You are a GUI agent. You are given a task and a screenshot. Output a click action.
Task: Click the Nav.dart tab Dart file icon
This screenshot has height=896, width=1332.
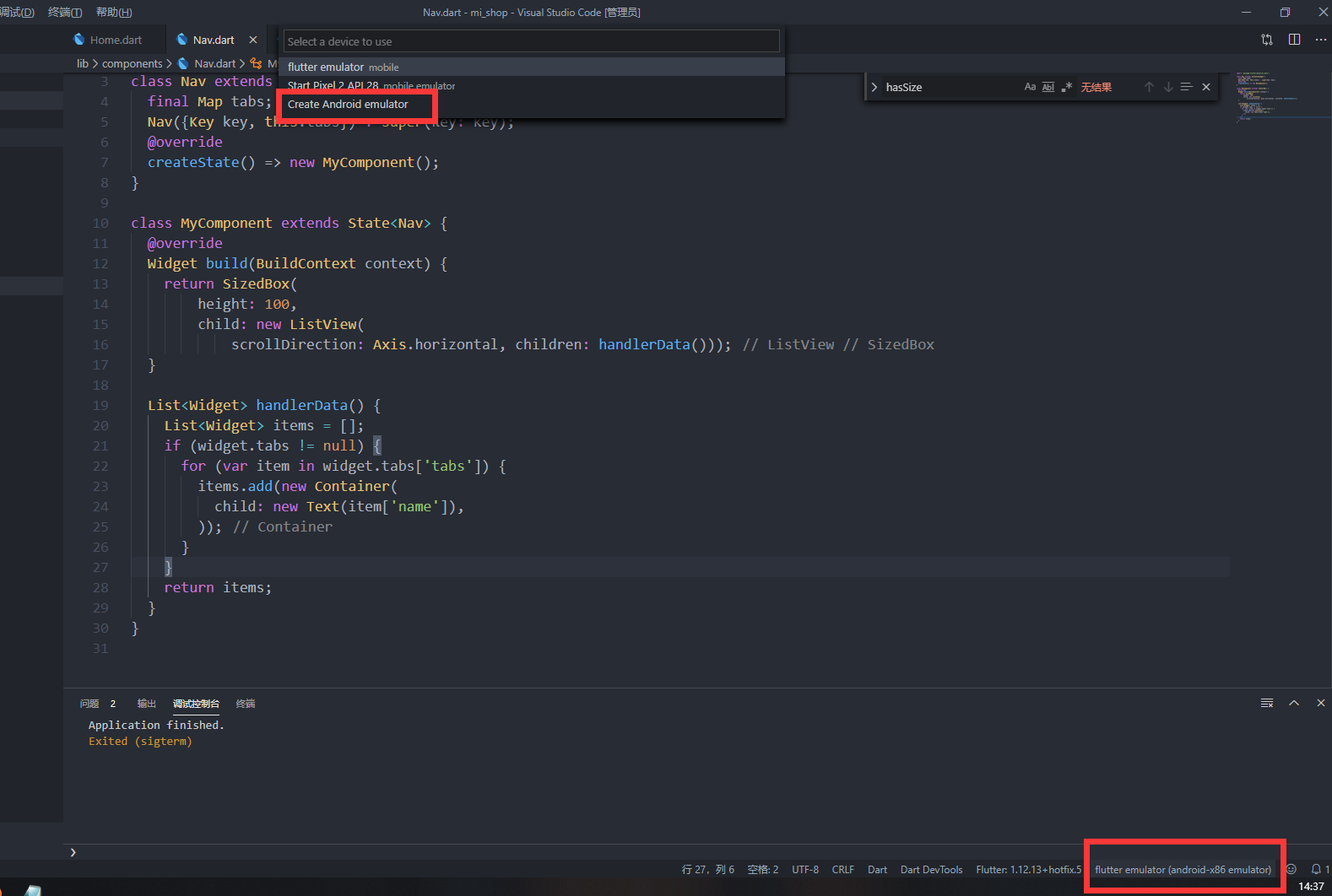(x=181, y=40)
